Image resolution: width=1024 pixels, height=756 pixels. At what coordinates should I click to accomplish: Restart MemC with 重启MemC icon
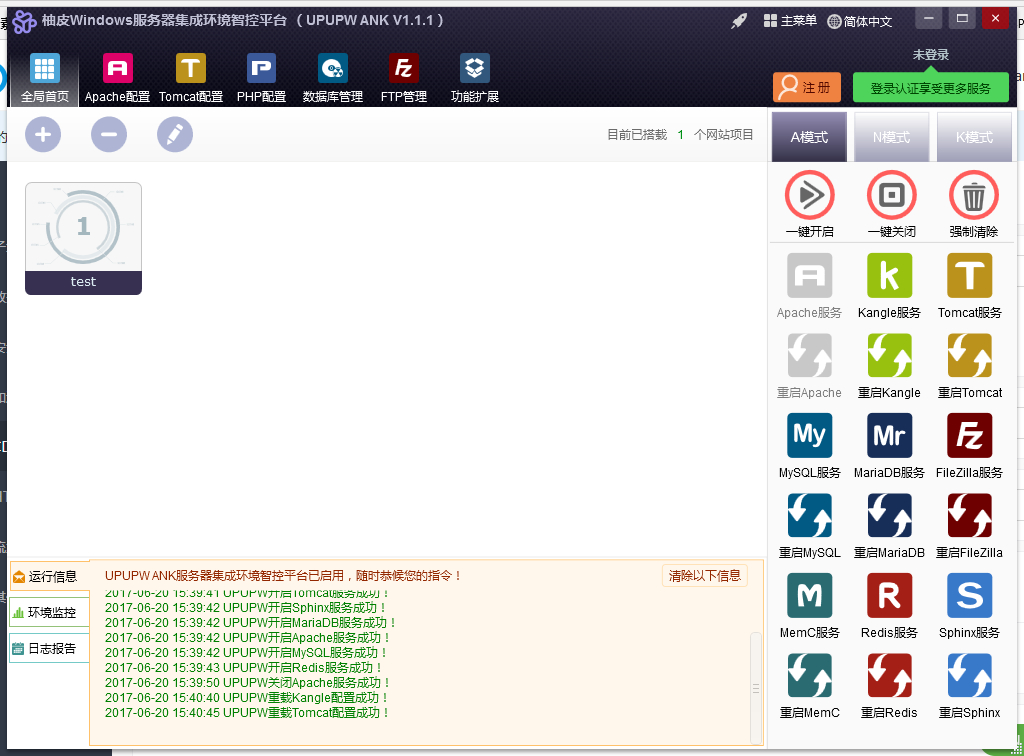tap(810, 676)
